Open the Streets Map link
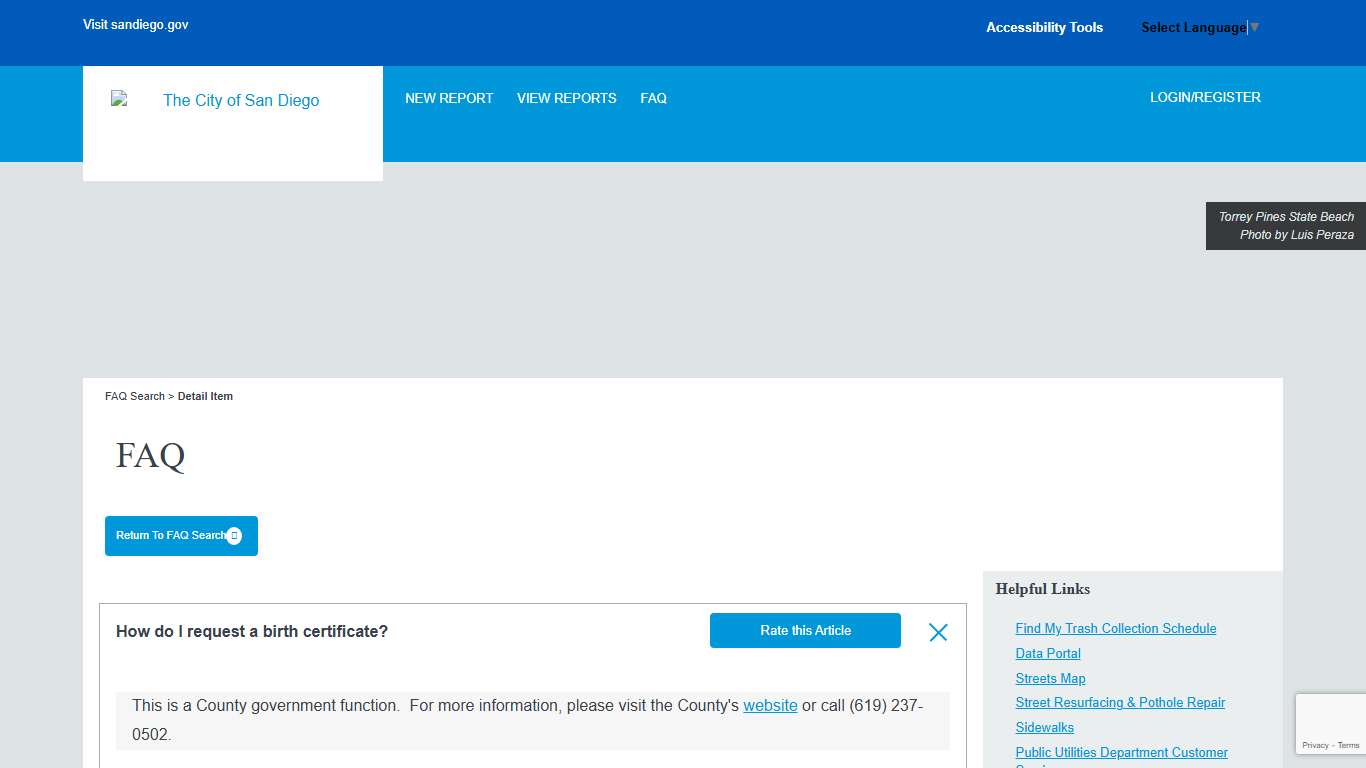The image size is (1366, 768). (x=1050, y=679)
